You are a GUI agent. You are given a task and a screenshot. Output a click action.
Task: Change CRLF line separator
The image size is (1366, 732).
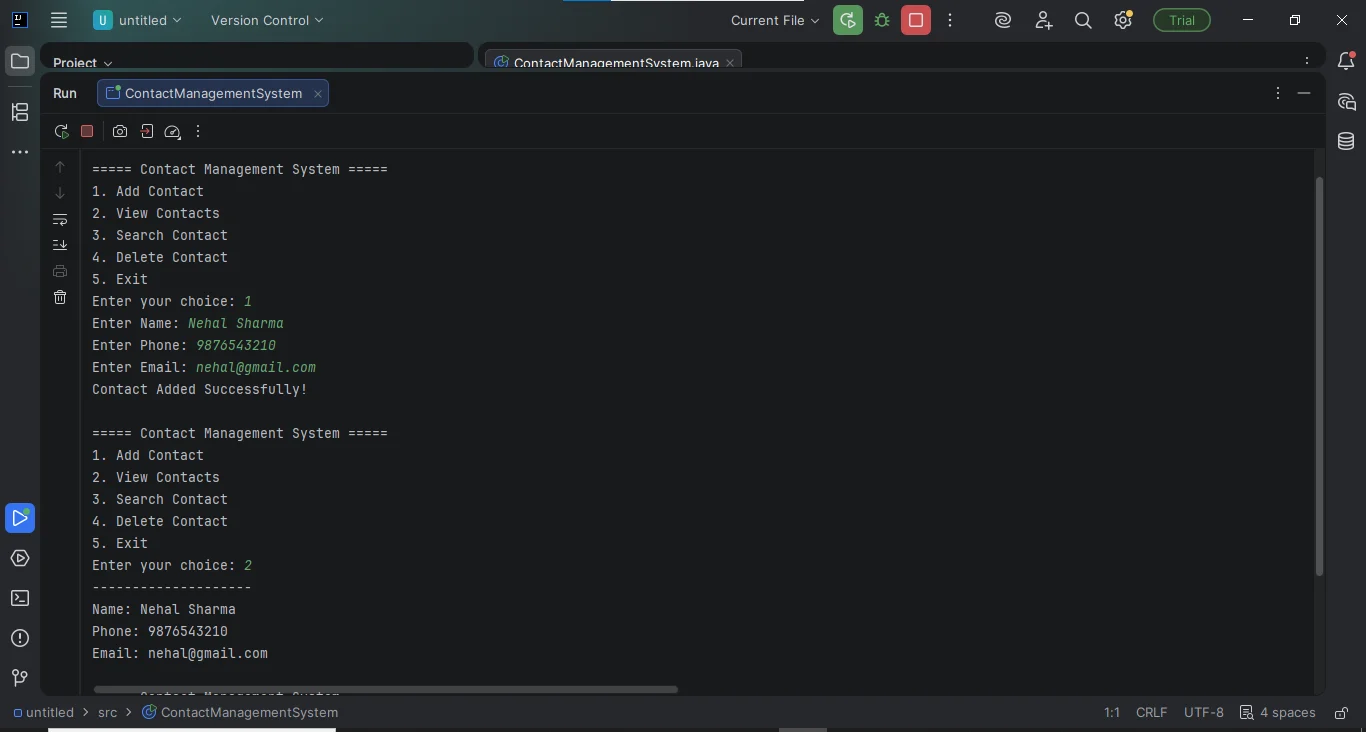tap(1151, 713)
